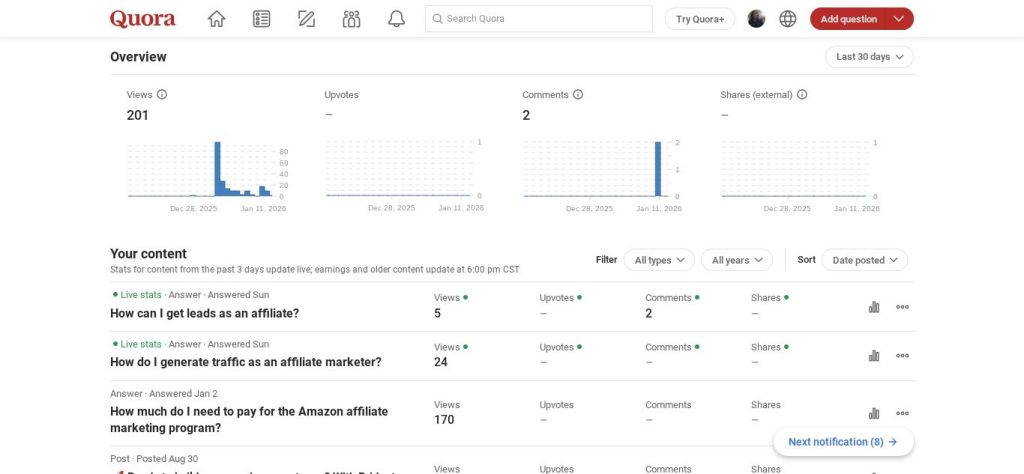Open the Answer pencil icon

pos(306,19)
